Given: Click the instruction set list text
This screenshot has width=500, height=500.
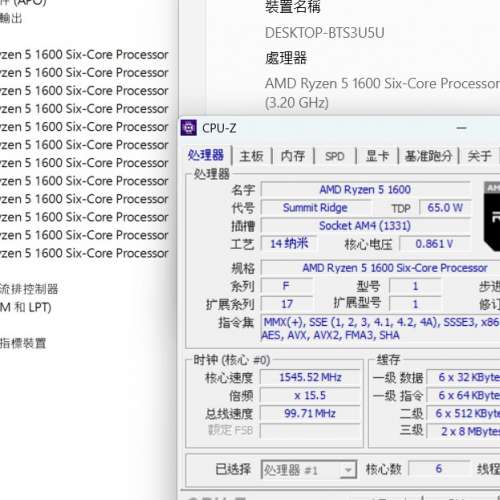Looking at the screenshot, I should 381,328.
